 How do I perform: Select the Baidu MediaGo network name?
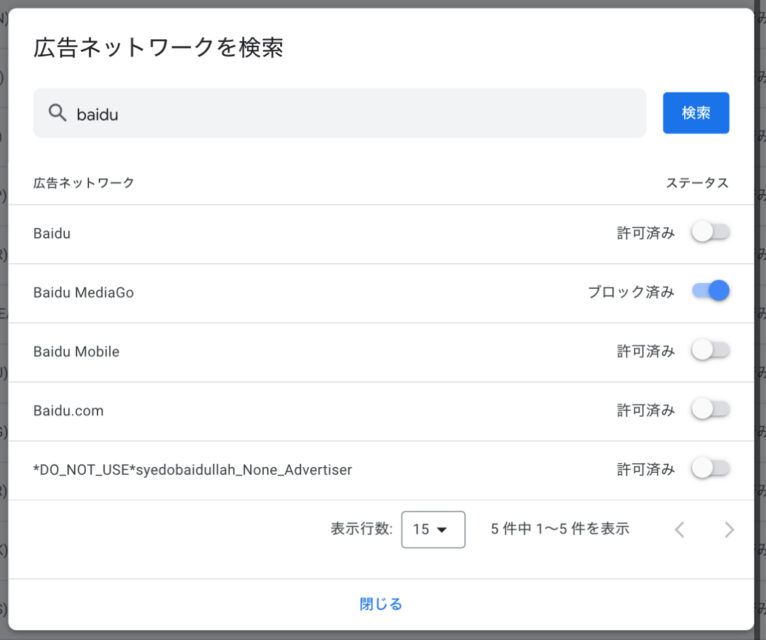pyautogui.click(x=84, y=292)
